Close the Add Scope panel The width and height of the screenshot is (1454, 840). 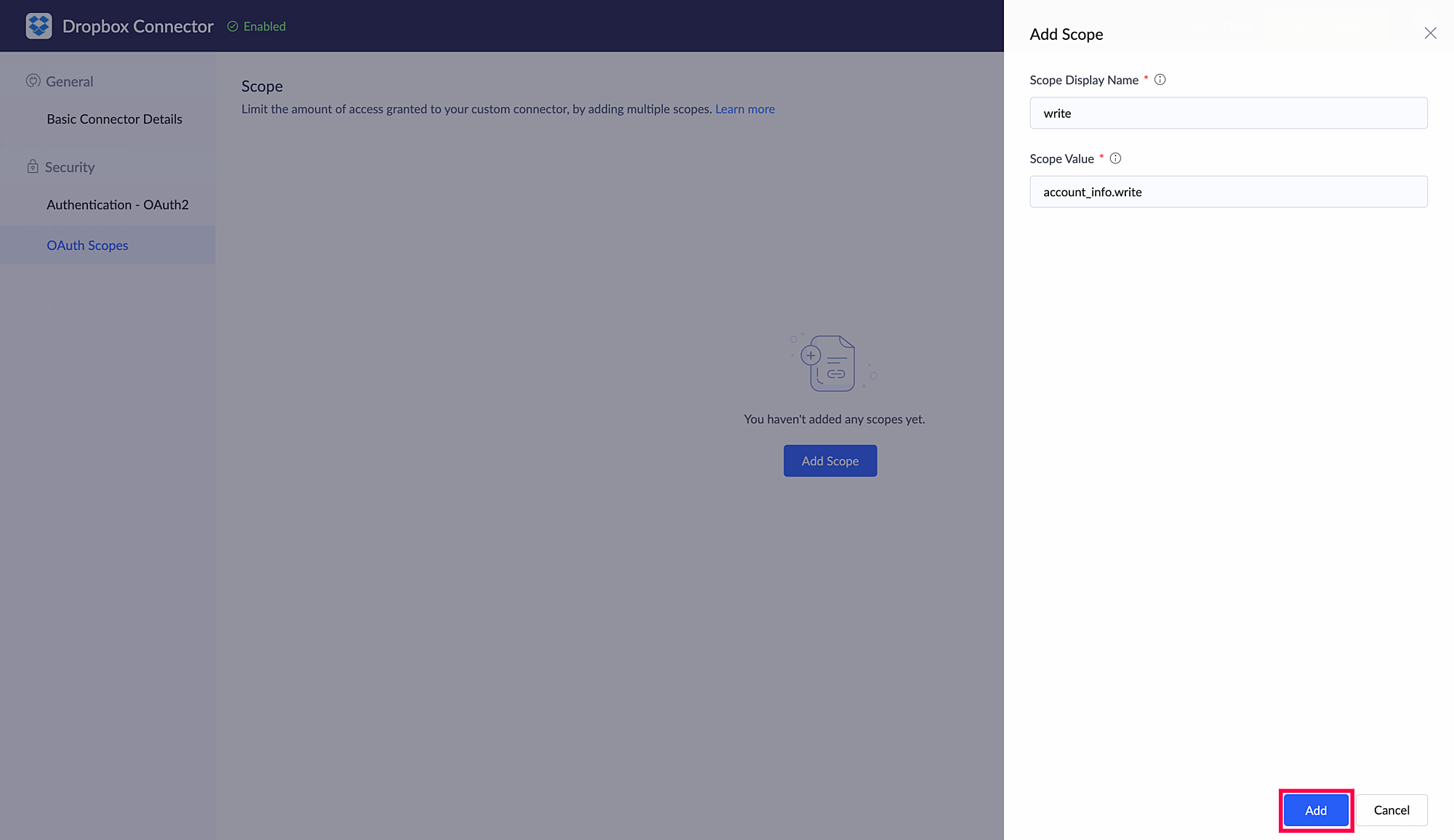click(1430, 33)
